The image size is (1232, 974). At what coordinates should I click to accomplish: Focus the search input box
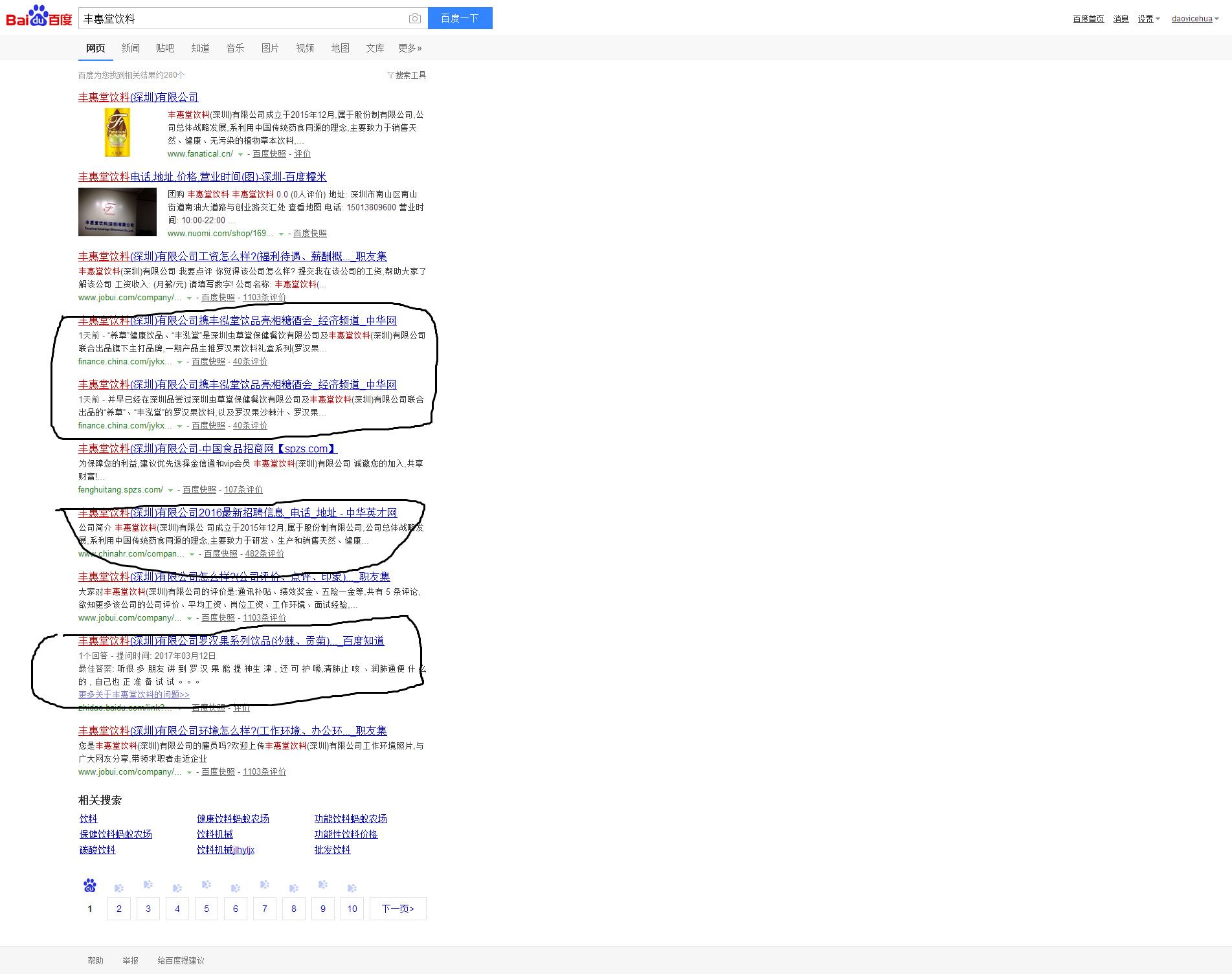(x=243, y=19)
